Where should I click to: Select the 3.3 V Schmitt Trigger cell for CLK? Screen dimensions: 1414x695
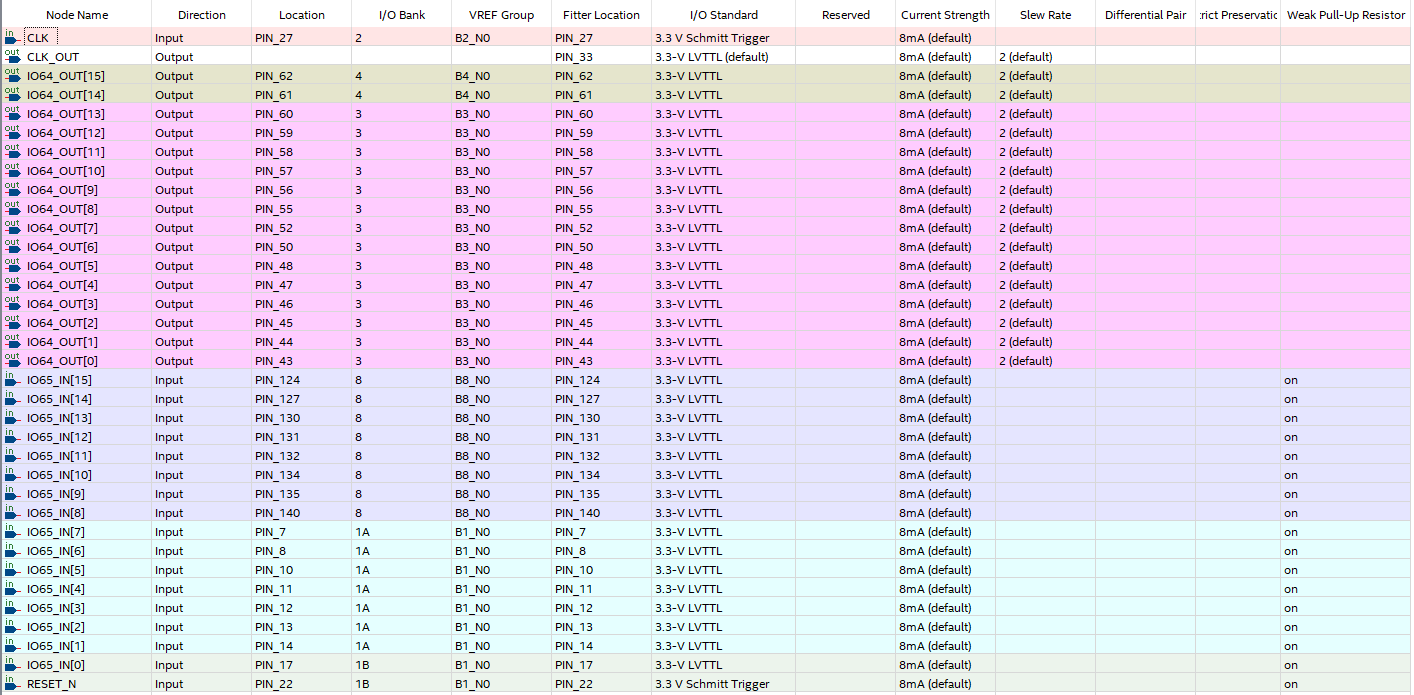click(x=724, y=37)
